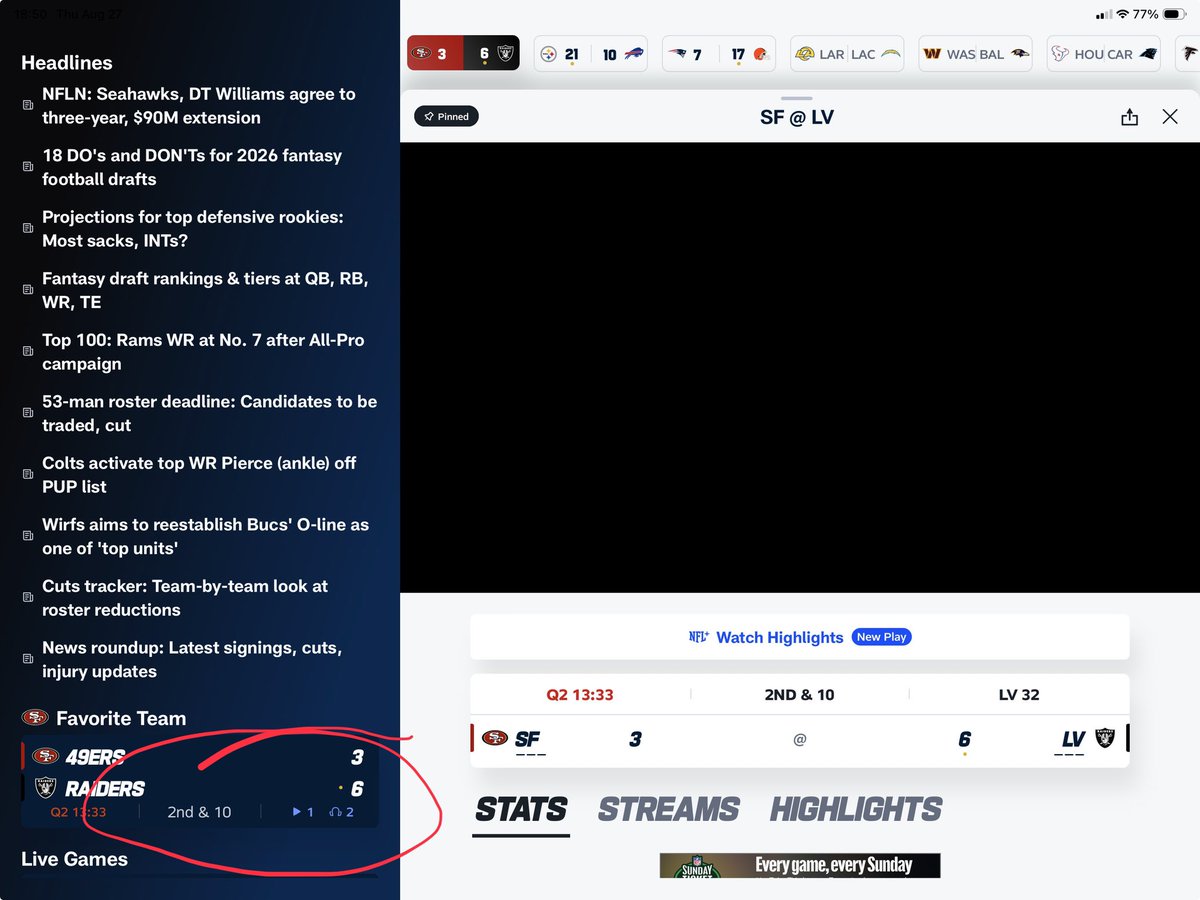Tap the drag handle above SF @ LV
The width and height of the screenshot is (1200, 900).
pos(796,97)
